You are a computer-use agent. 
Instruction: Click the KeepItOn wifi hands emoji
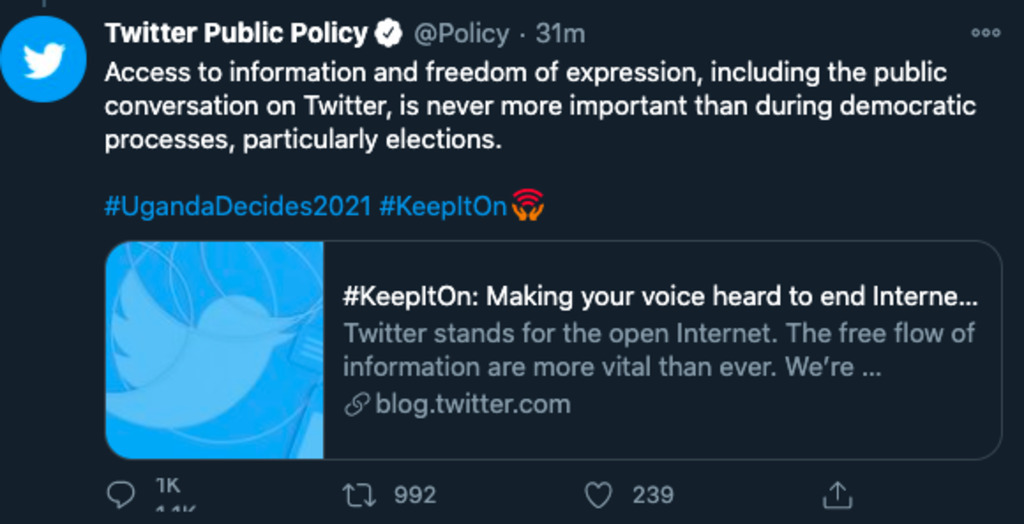(x=527, y=205)
